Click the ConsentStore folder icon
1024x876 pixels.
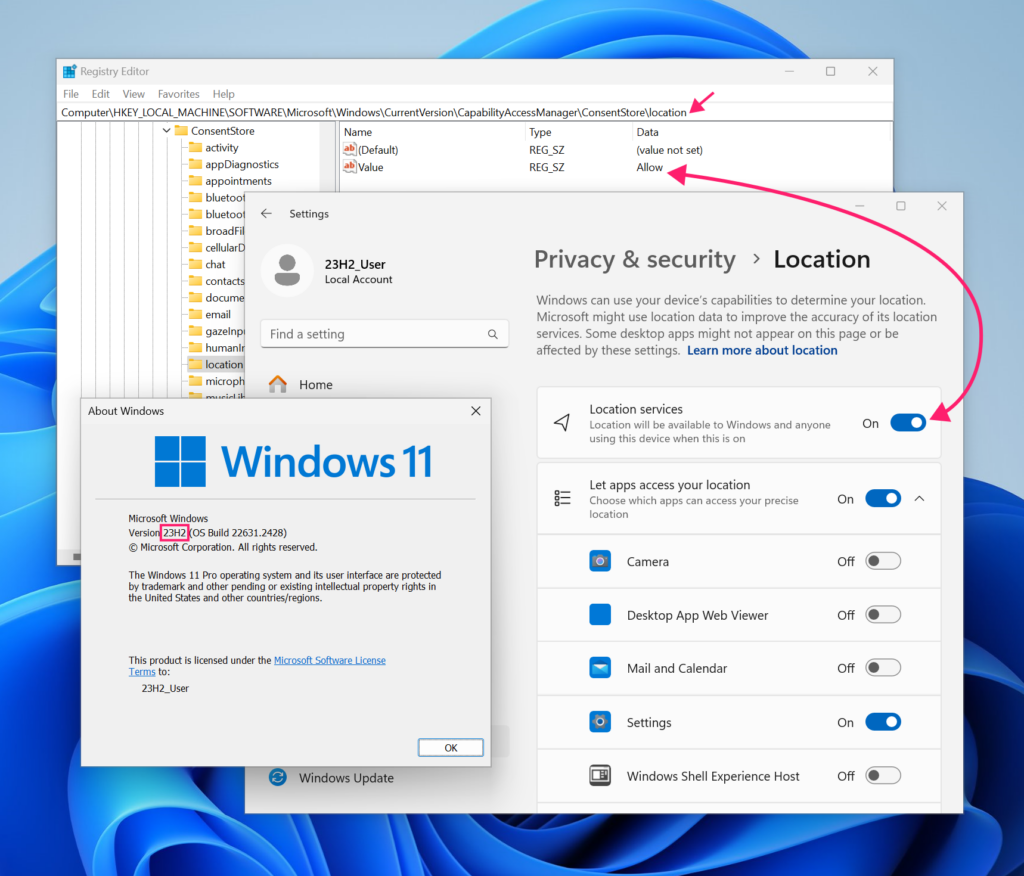(x=182, y=131)
